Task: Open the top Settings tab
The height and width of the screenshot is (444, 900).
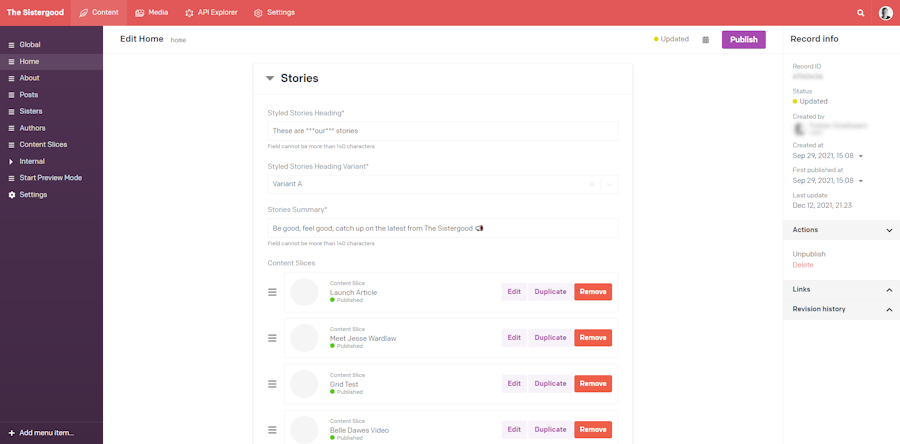Action: 274,13
